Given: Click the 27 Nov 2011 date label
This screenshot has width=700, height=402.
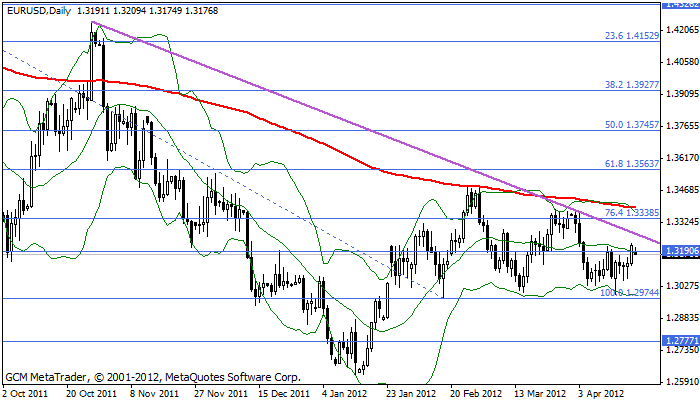Looking at the screenshot, I should click(221, 394).
